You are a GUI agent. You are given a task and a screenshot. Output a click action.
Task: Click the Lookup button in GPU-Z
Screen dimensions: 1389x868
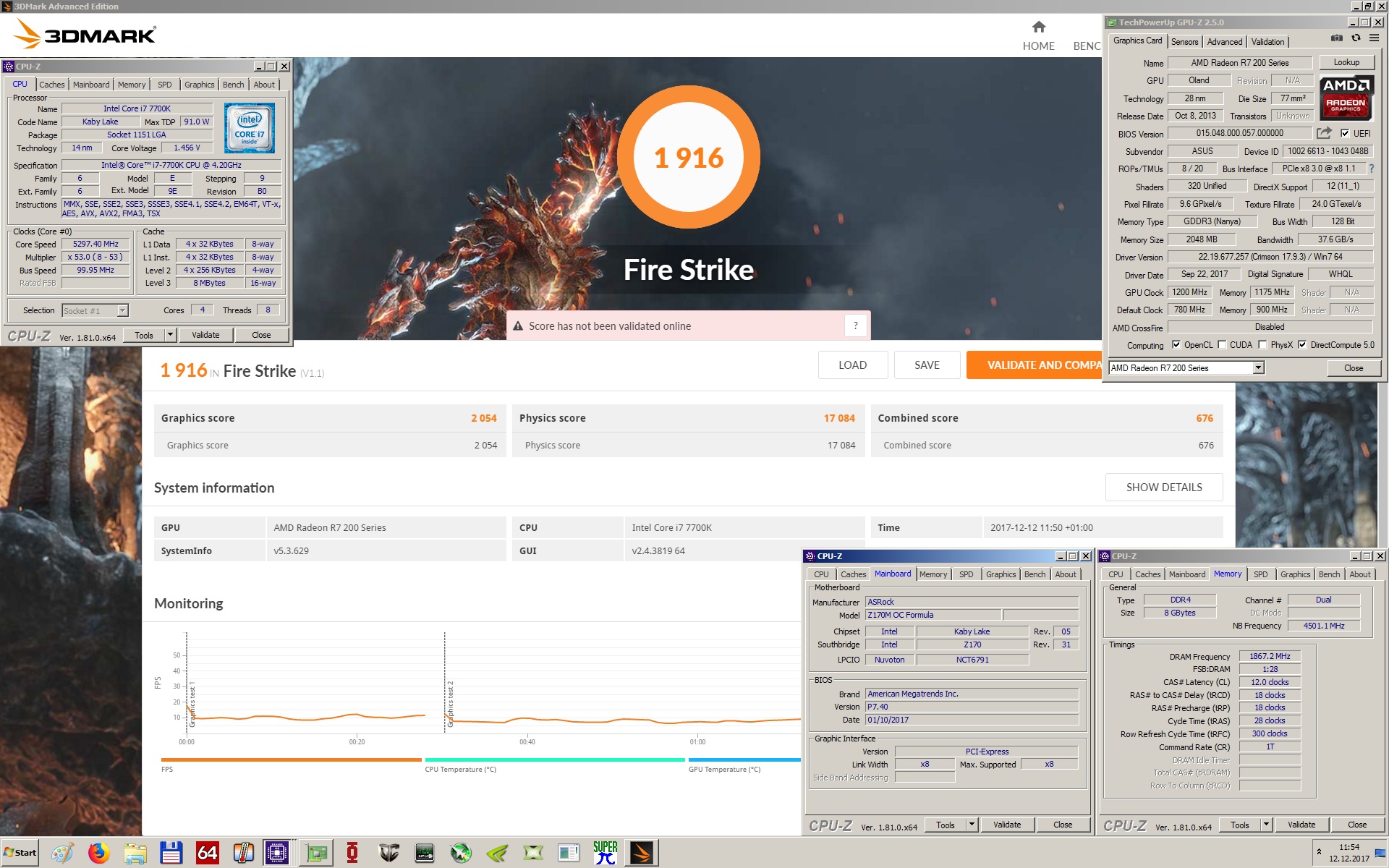coord(1346,63)
